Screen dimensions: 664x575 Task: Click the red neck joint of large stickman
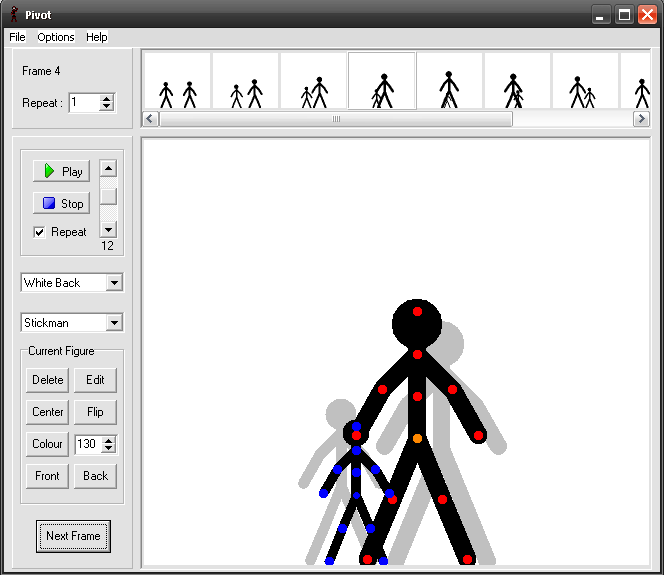417,354
